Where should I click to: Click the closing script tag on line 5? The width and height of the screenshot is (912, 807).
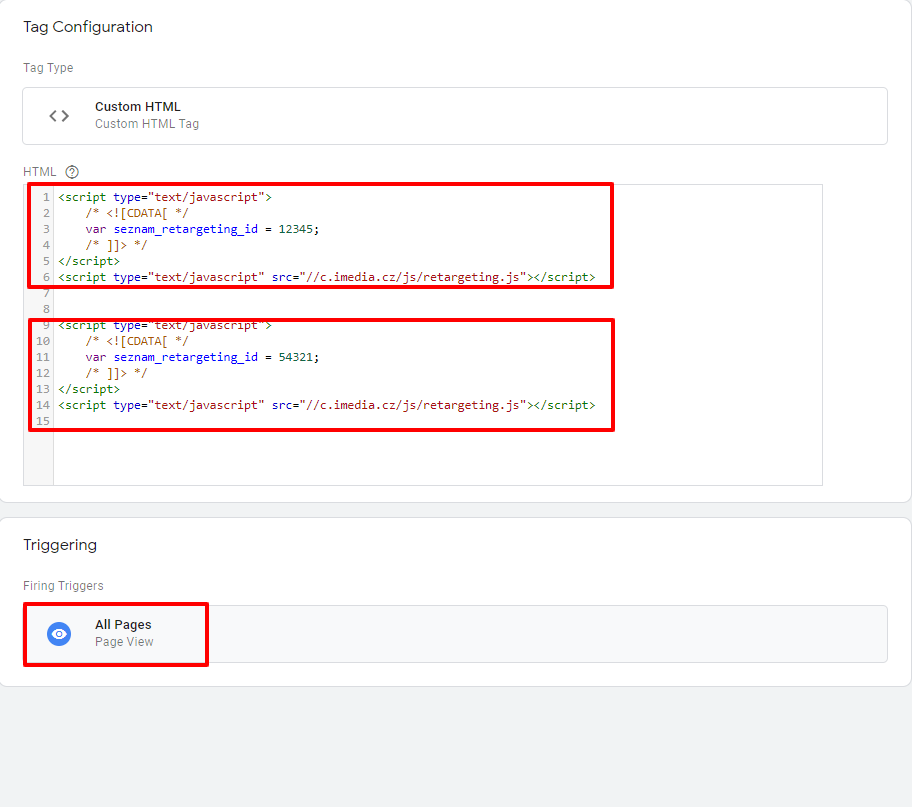(89, 261)
